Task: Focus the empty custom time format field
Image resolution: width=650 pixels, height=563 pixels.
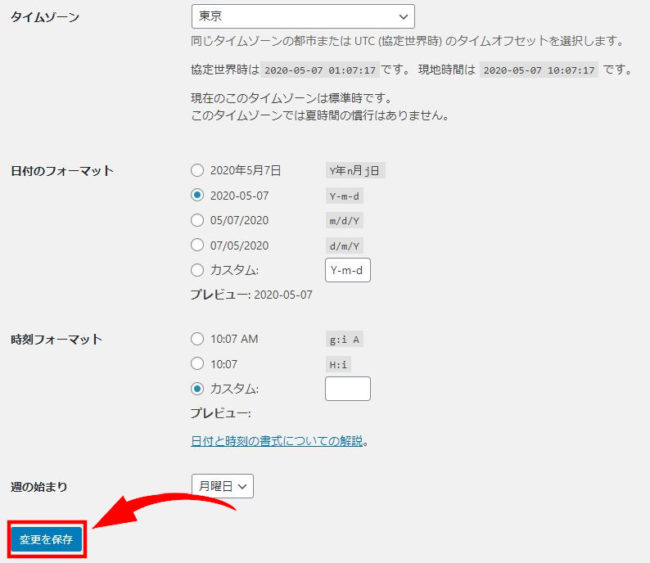Action: click(x=348, y=389)
